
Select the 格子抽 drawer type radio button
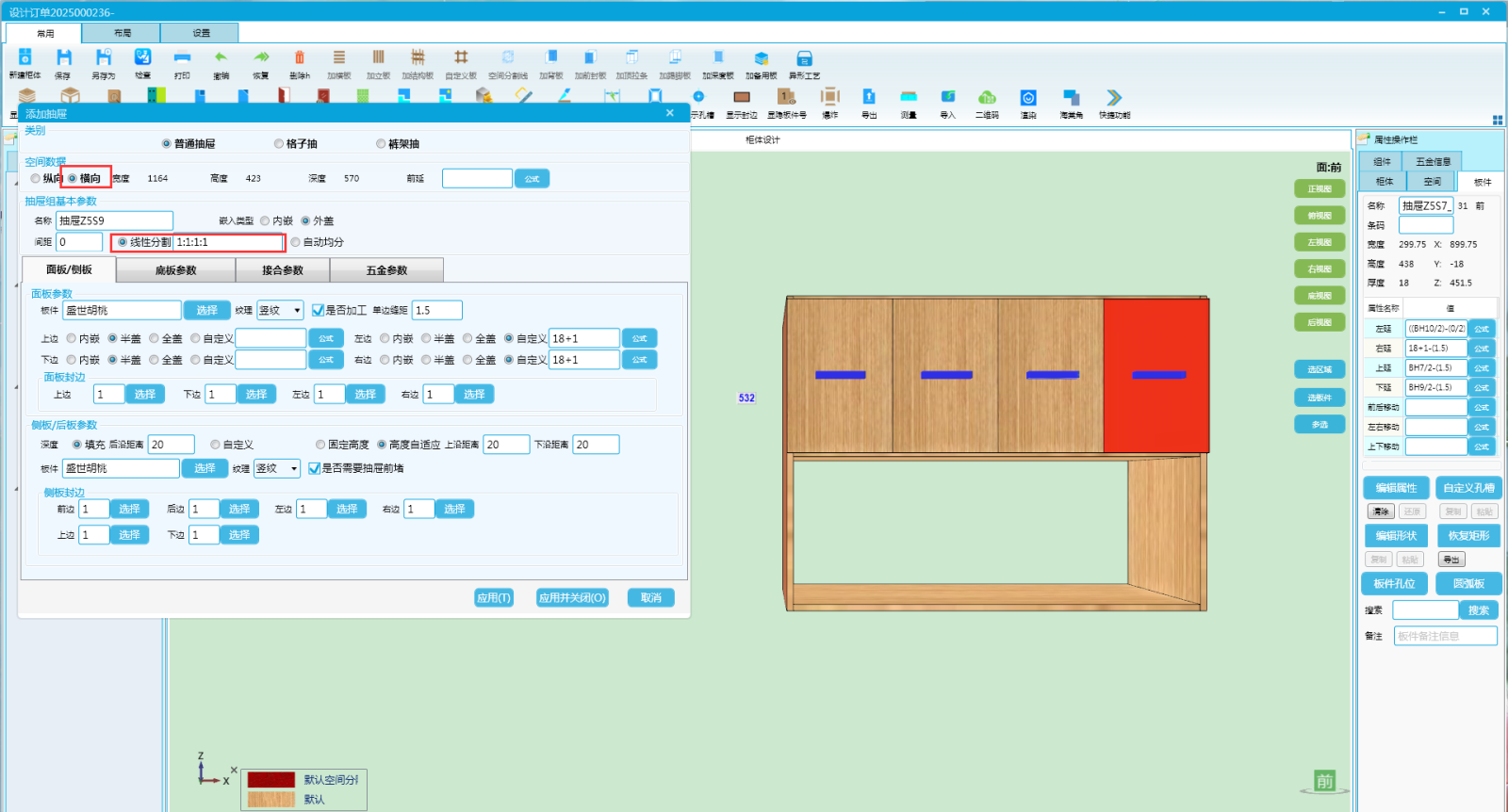coord(279,144)
